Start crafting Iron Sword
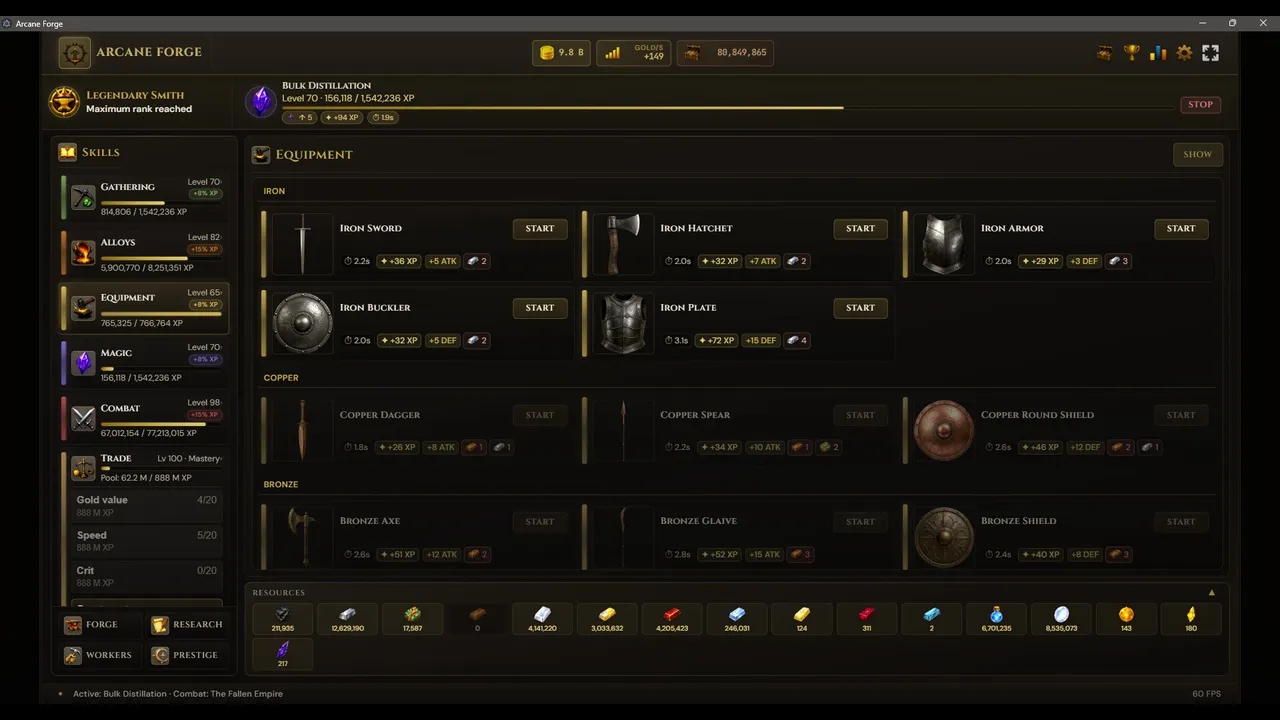 pyautogui.click(x=540, y=229)
